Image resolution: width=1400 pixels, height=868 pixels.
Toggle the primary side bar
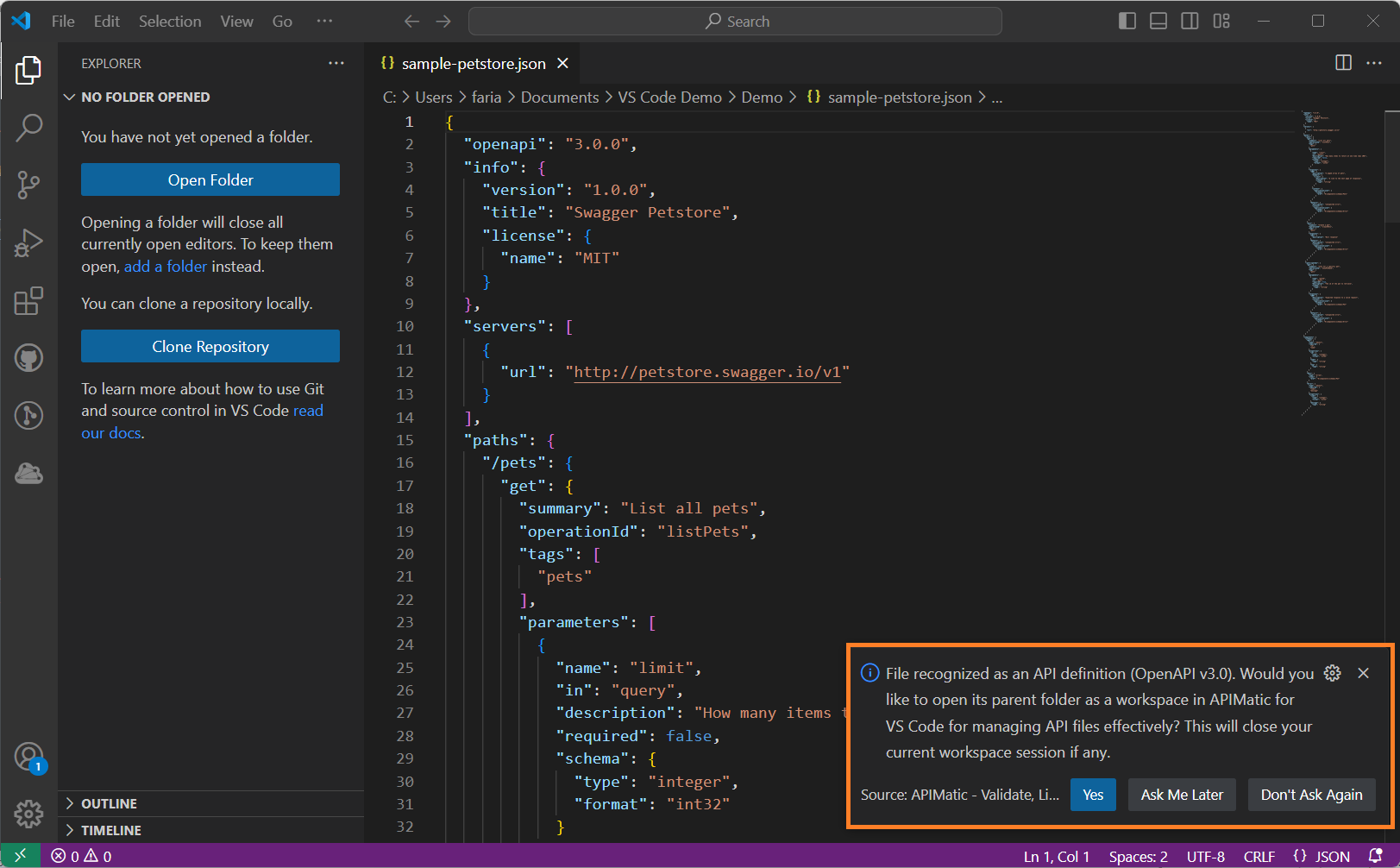click(1127, 21)
